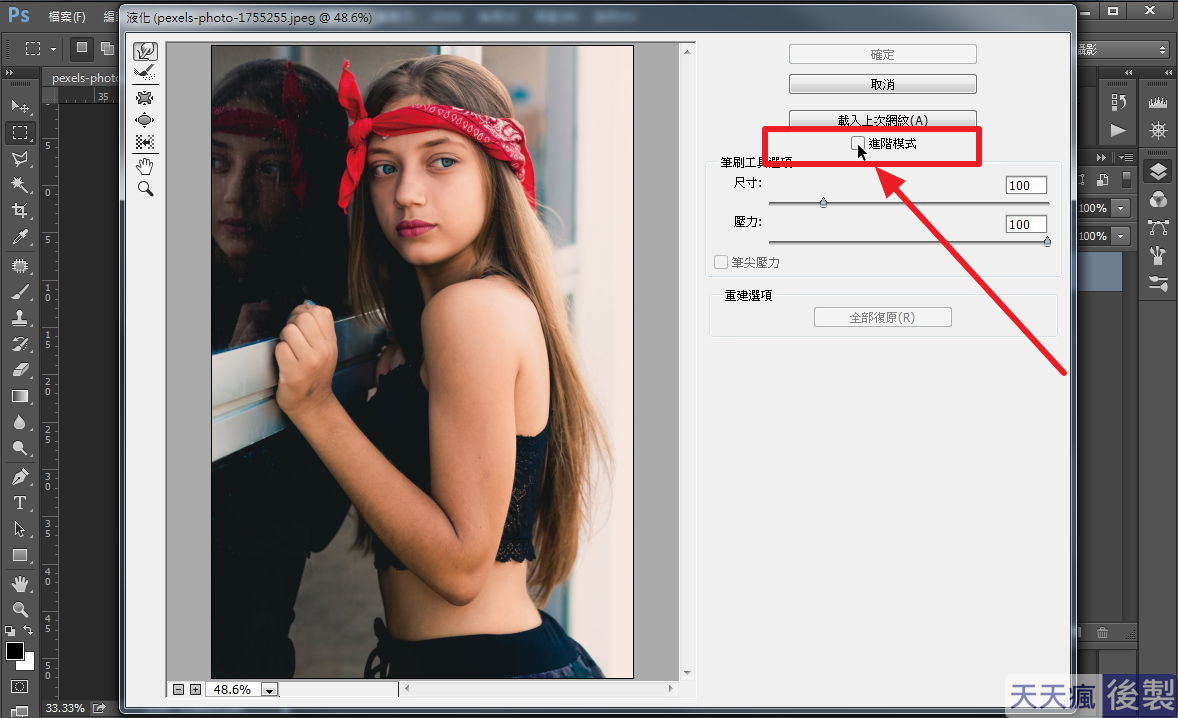This screenshot has width=1178, height=718.
Task: Select the Magic Wand tool
Action: [x=20, y=184]
